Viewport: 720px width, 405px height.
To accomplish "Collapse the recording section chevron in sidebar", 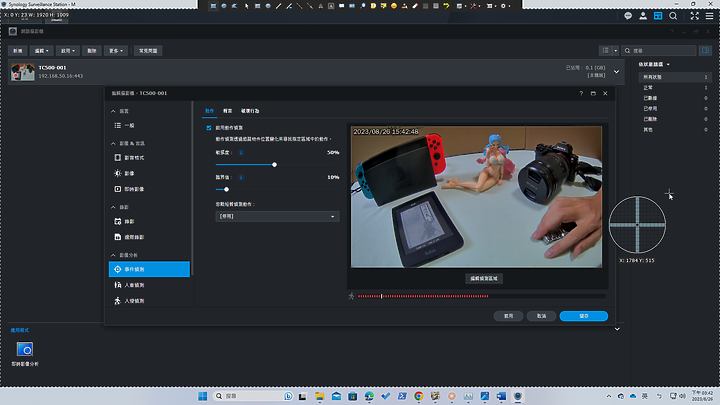I will pos(113,207).
